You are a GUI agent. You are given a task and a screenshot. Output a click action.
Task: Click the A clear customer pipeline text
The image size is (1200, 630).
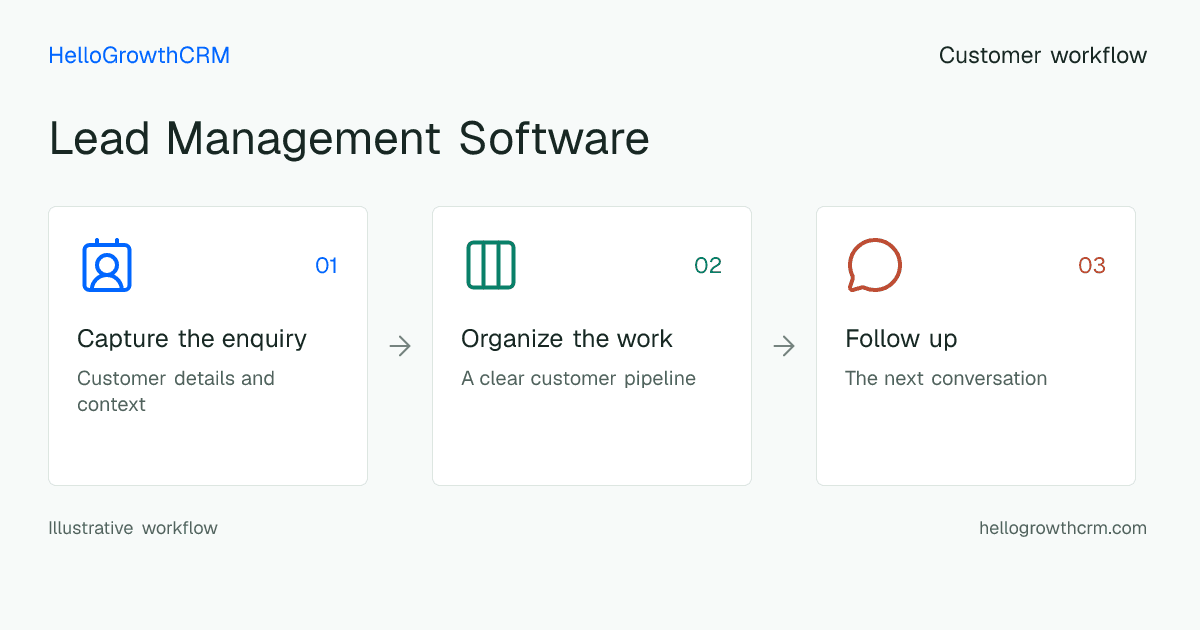point(578,379)
